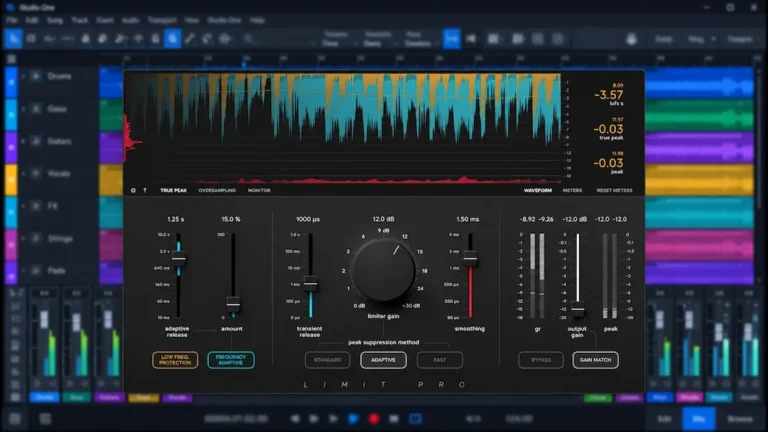Open the Mix view at bottom right
The image size is (768, 432).
(x=698, y=419)
